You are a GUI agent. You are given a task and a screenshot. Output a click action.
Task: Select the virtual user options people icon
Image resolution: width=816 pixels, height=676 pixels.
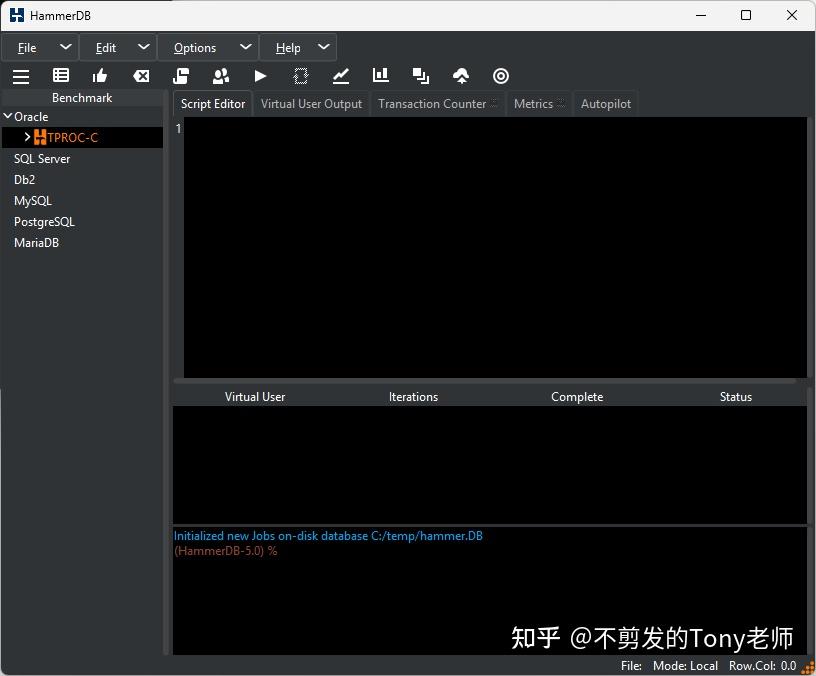point(220,75)
